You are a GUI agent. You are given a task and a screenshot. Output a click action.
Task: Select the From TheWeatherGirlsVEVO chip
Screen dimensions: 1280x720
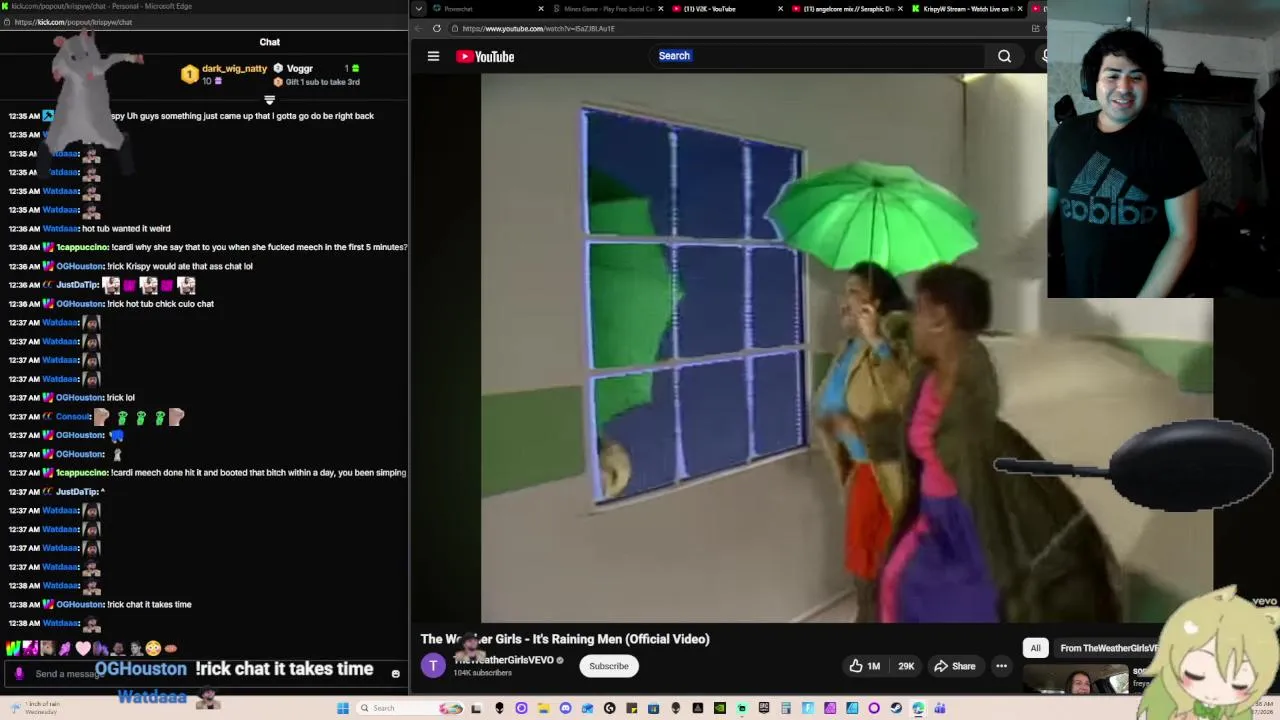coord(1108,648)
